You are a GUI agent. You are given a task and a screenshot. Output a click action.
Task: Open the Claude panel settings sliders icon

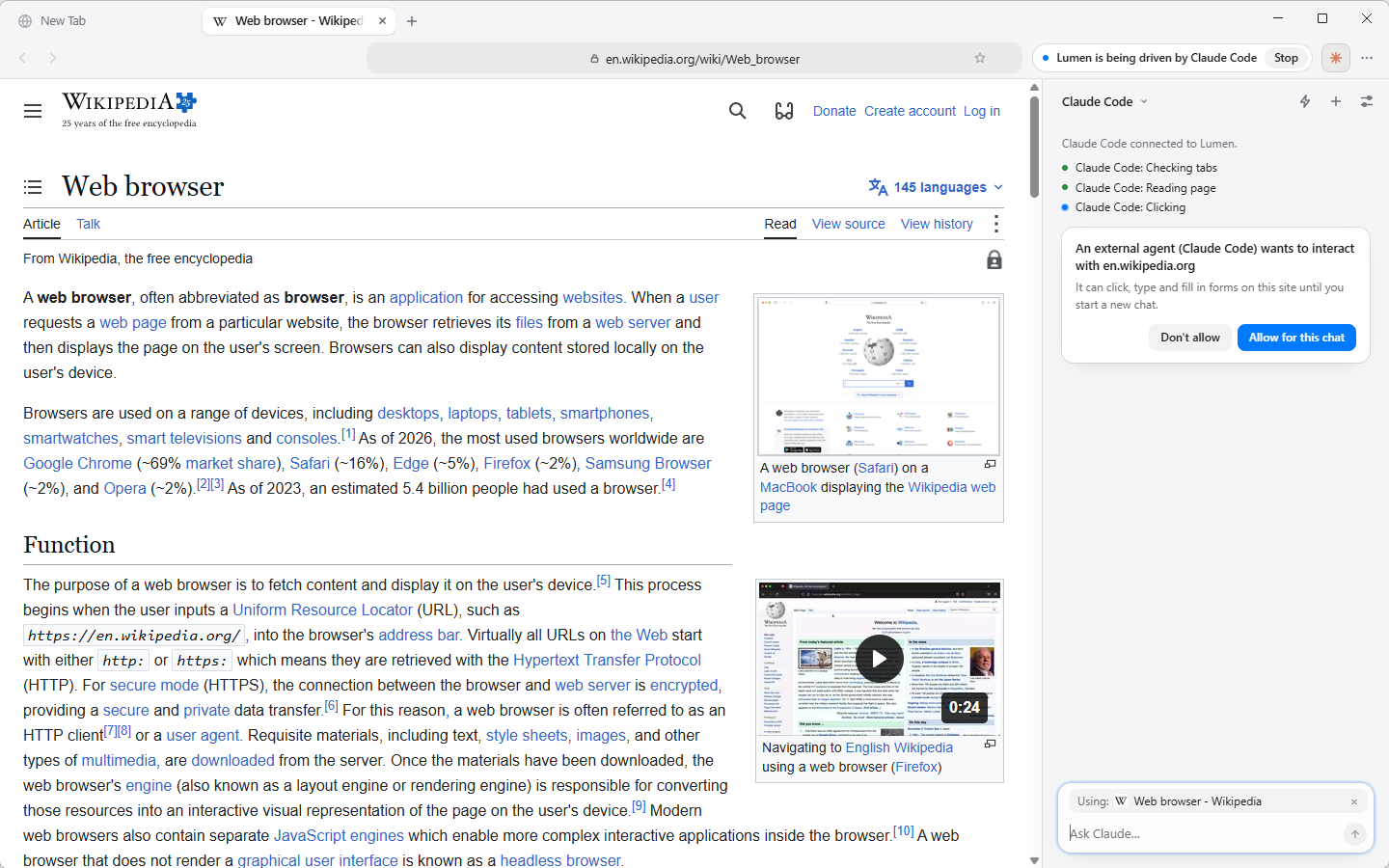[x=1367, y=101]
